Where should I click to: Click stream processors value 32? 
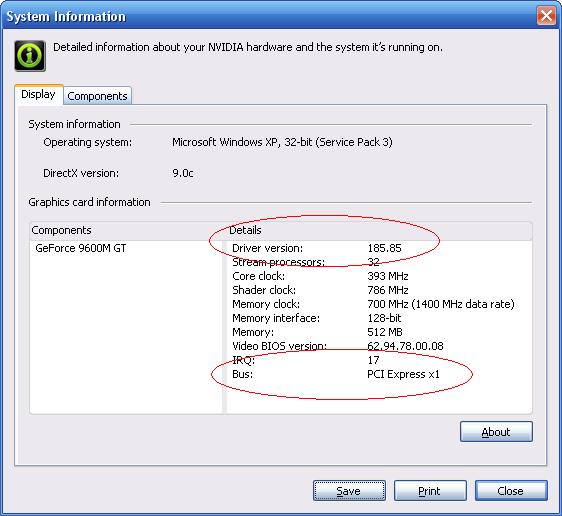pyautogui.click(x=373, y=262)
